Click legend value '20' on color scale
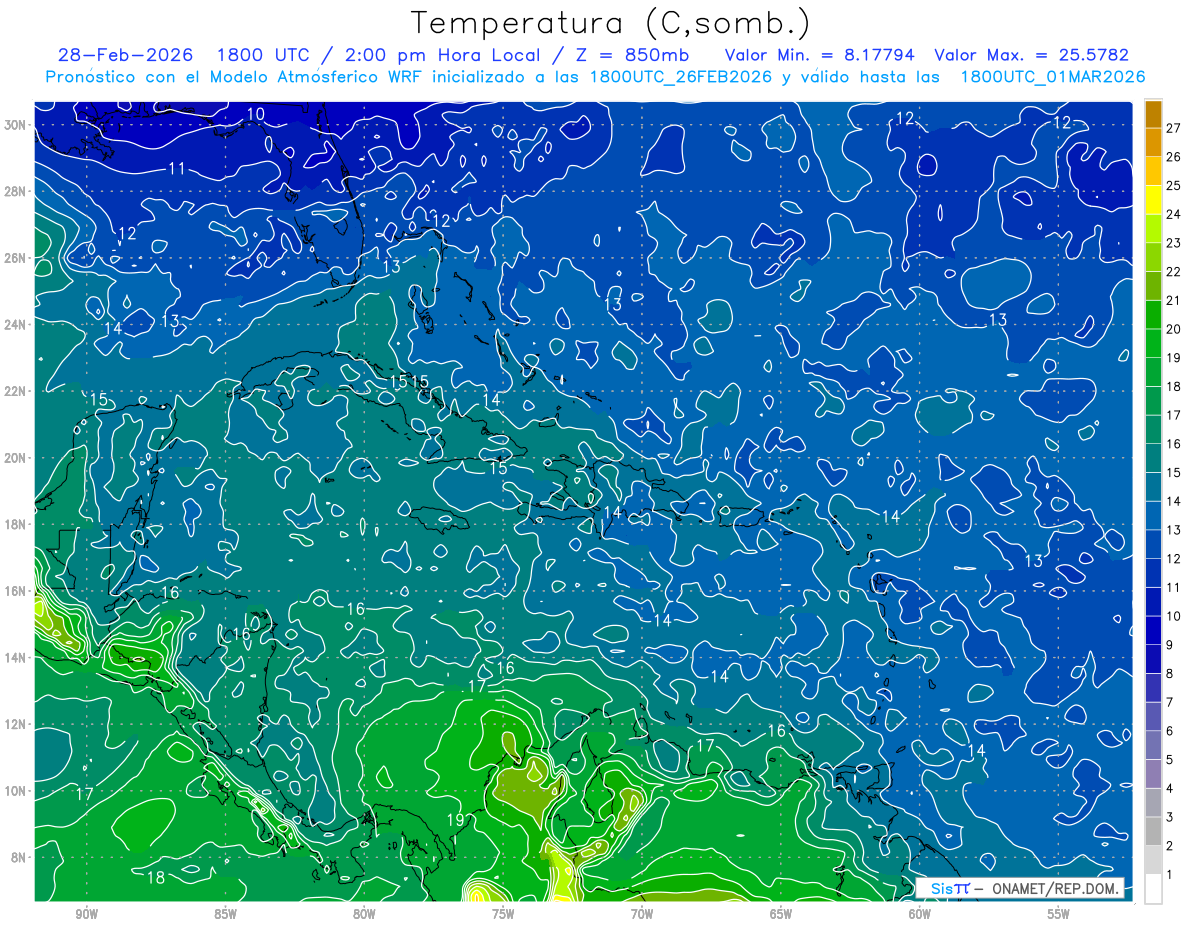The image size is (1200, 927). tap(1173, 329)
